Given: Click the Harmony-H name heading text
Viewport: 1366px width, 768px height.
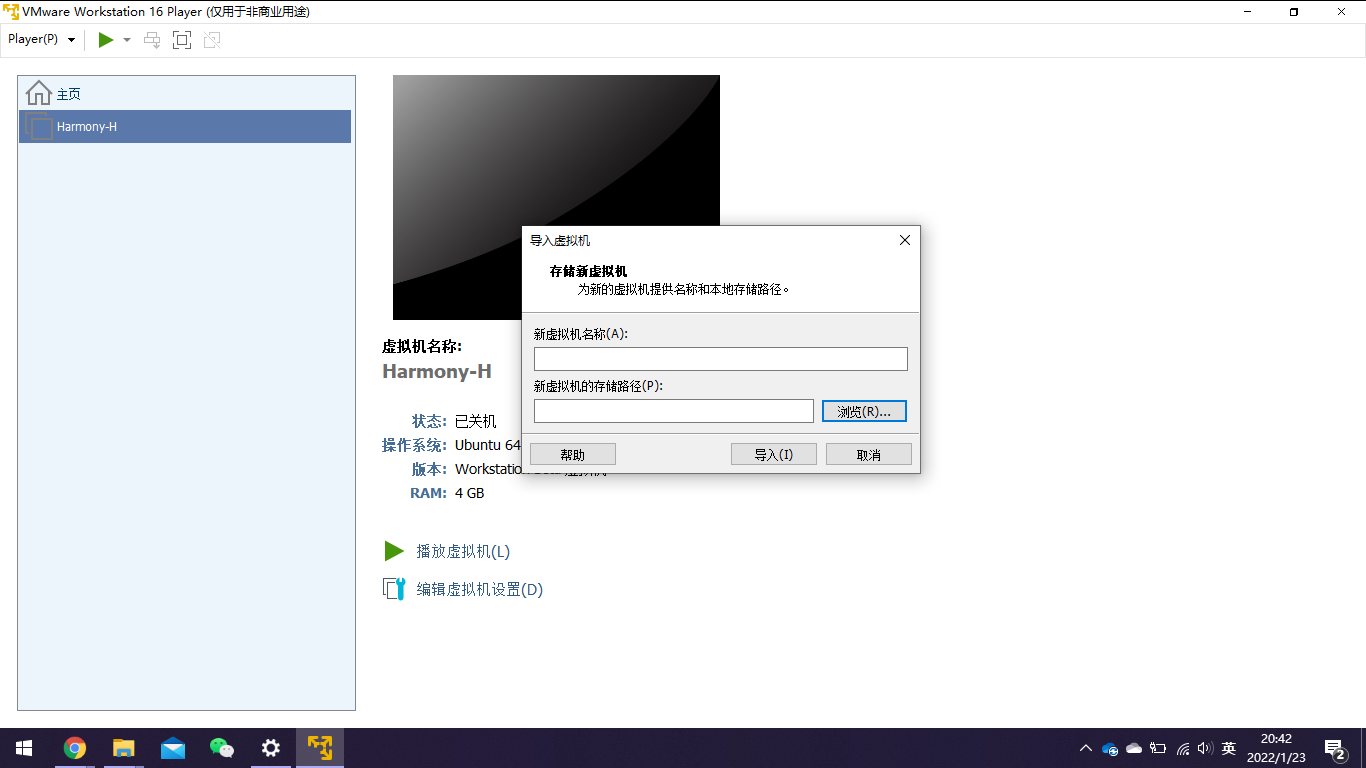Looking at the screenshot, I should [x=437, y=371].
